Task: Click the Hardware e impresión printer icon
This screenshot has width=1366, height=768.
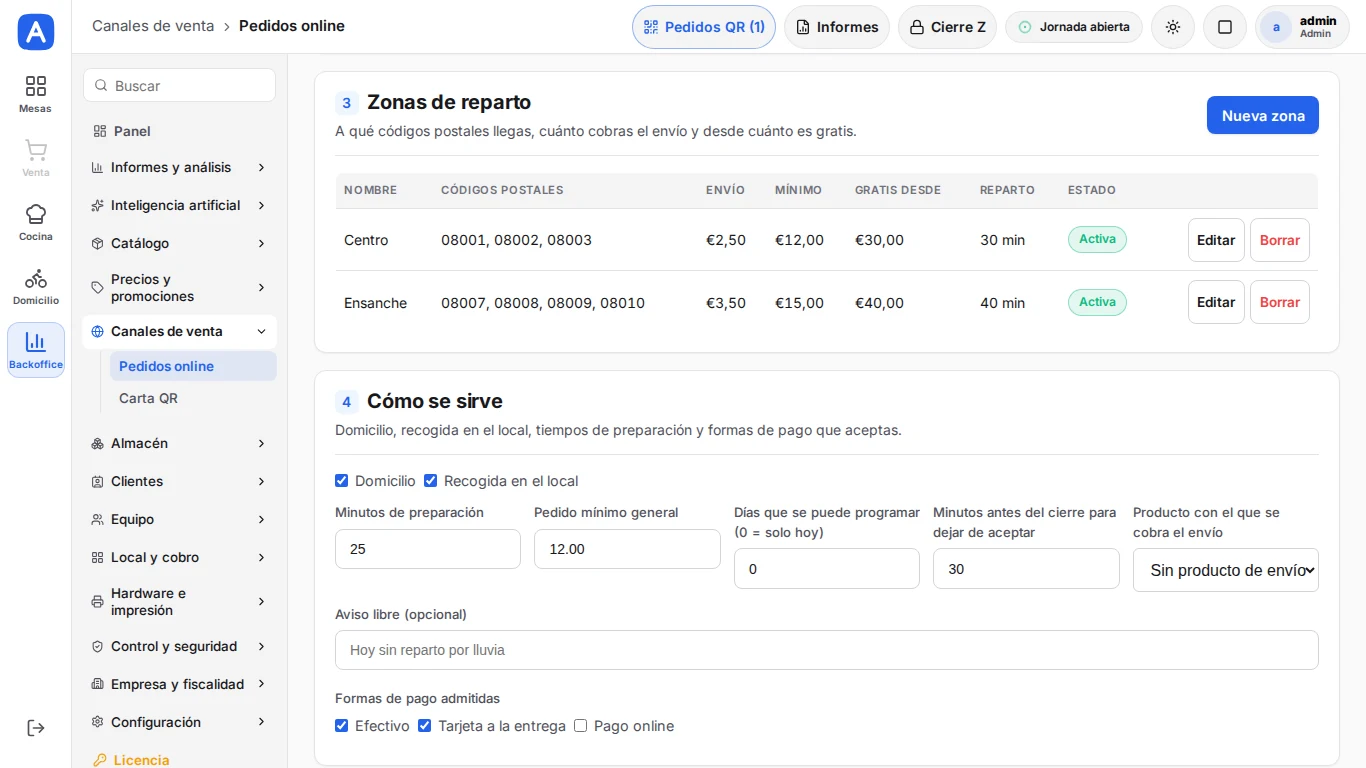Action: (97, 602)
